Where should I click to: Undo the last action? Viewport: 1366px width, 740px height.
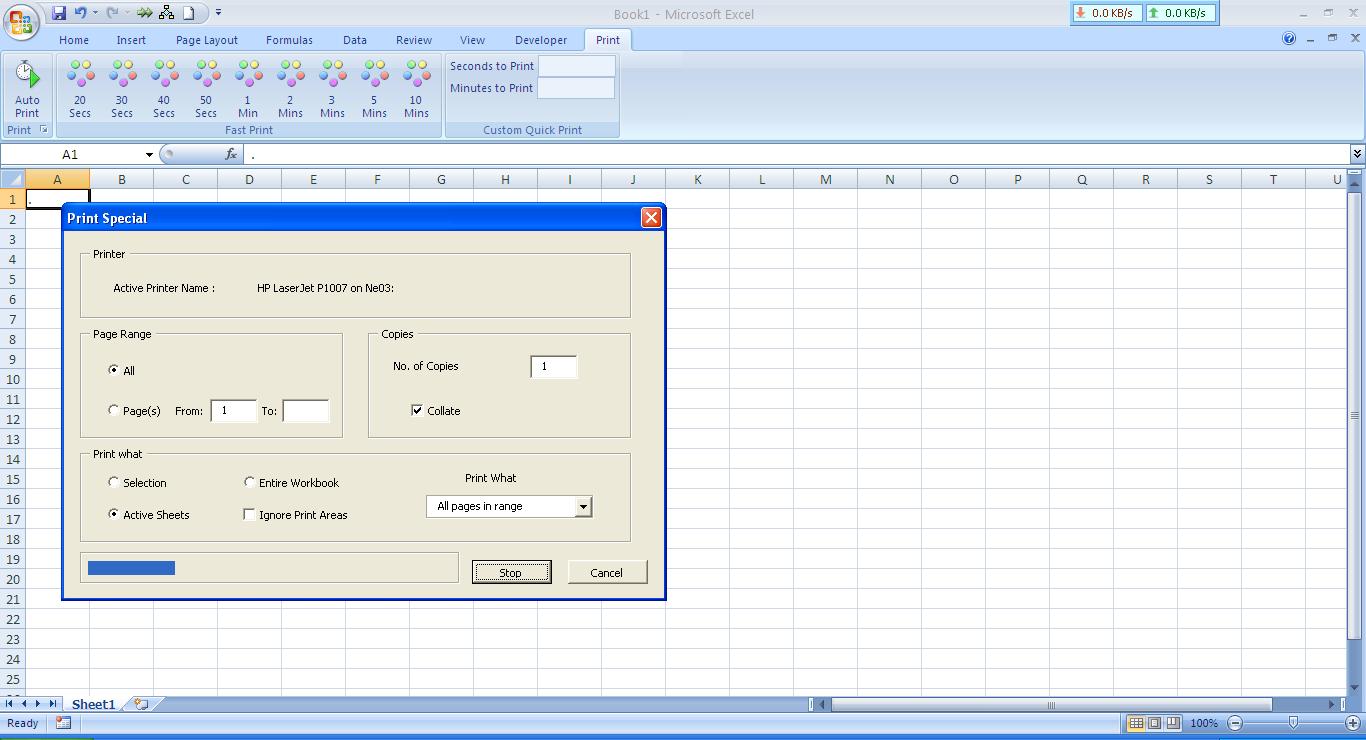click(81, 13)
